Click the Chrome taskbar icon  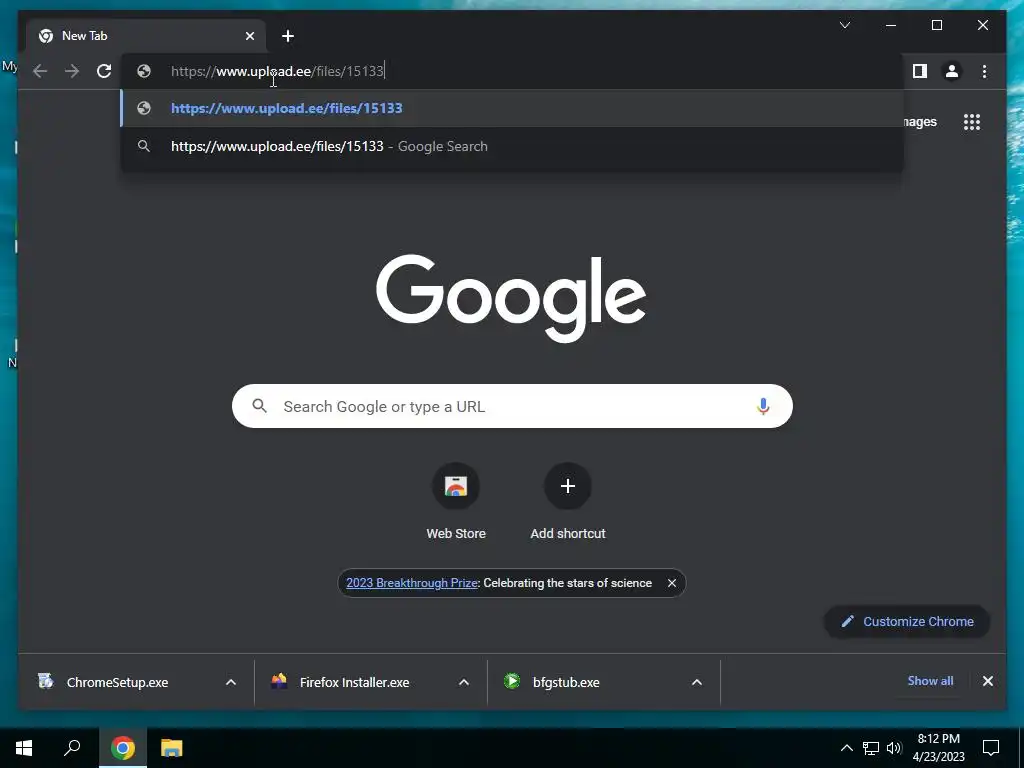(122, 748)
